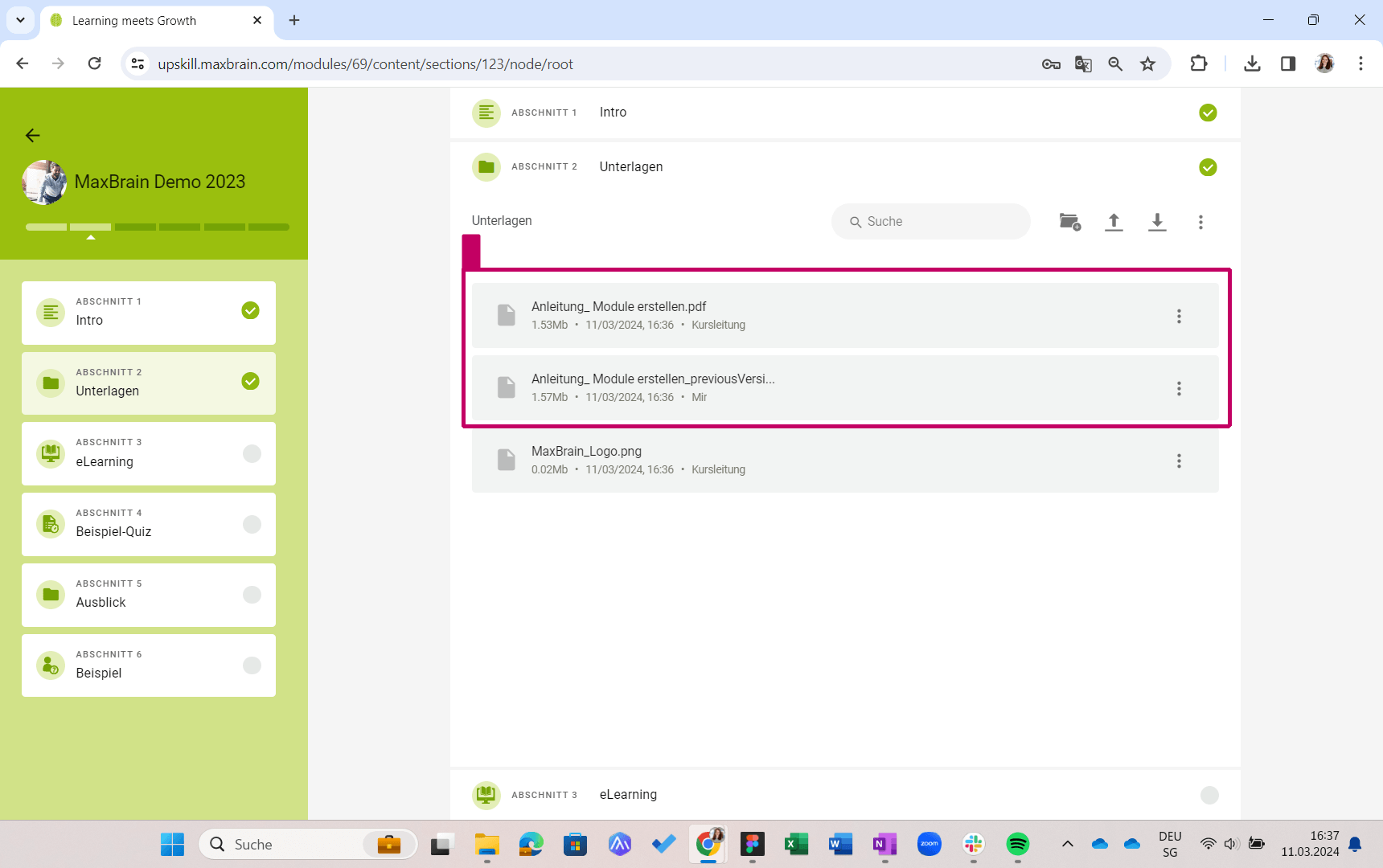Toggle sidebar Beispiel-Quiz completion circle

coord(252,524)
